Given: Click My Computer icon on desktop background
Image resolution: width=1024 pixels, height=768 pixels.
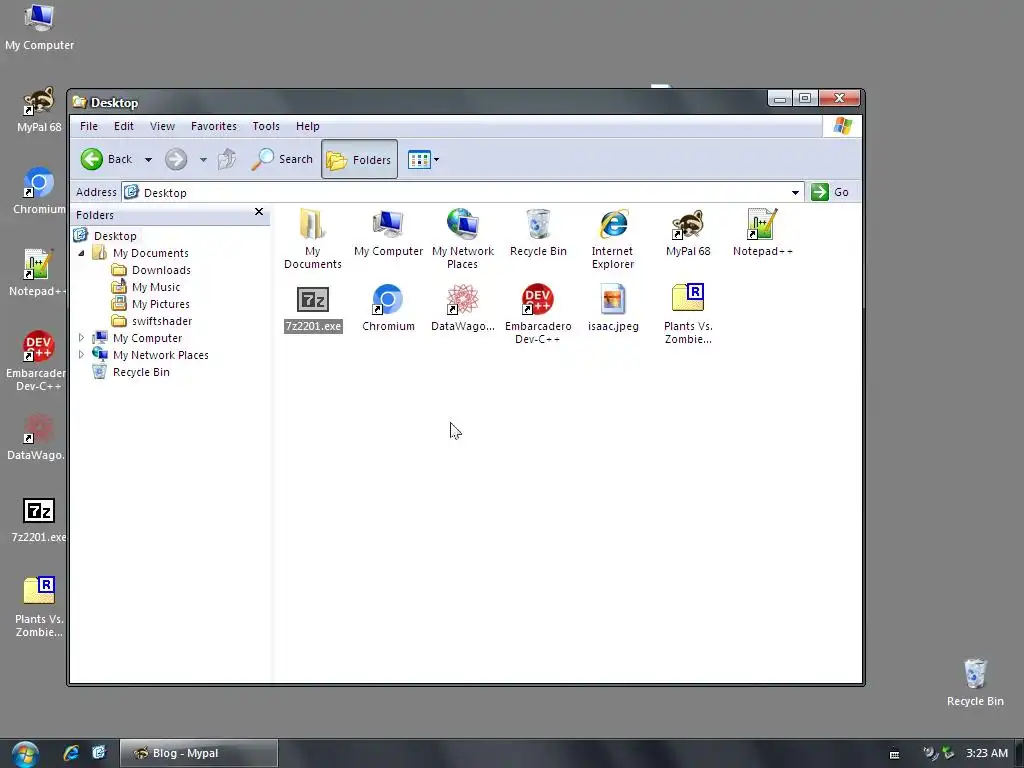Looking at the screenshot, I should pyautogui.click(x=39, y=27).
